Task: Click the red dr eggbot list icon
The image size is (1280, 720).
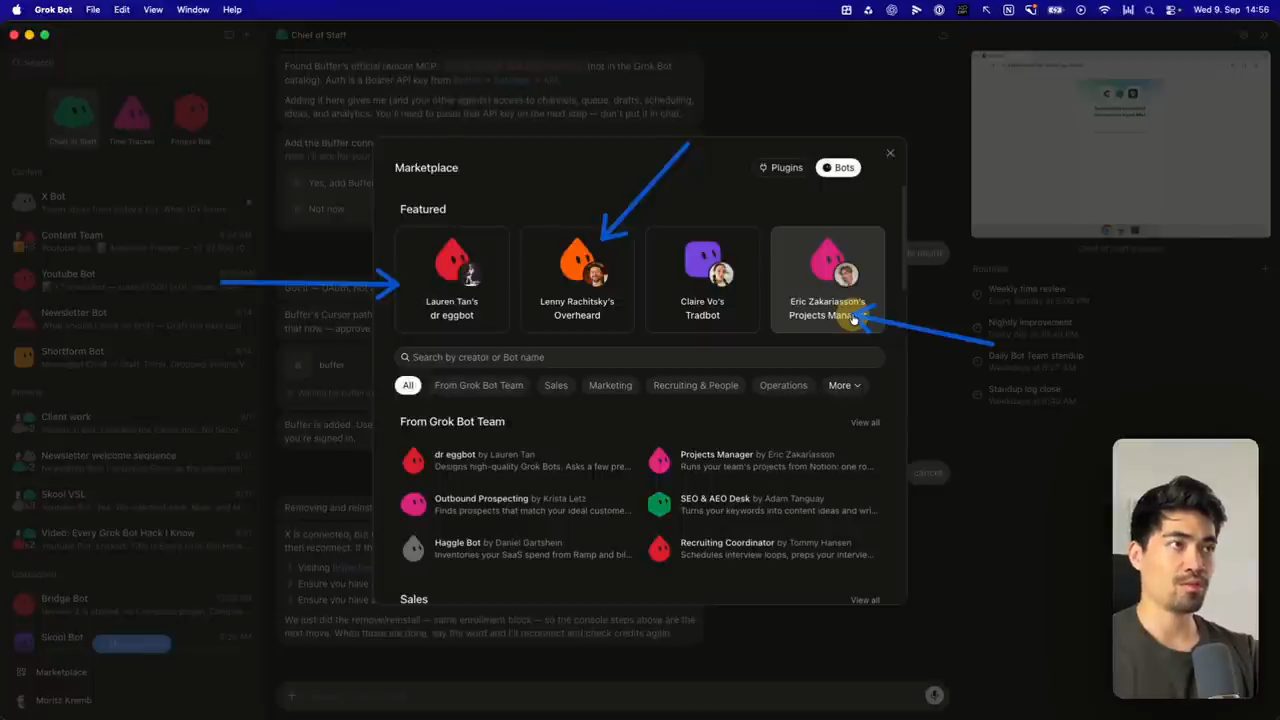Action: 413,460
